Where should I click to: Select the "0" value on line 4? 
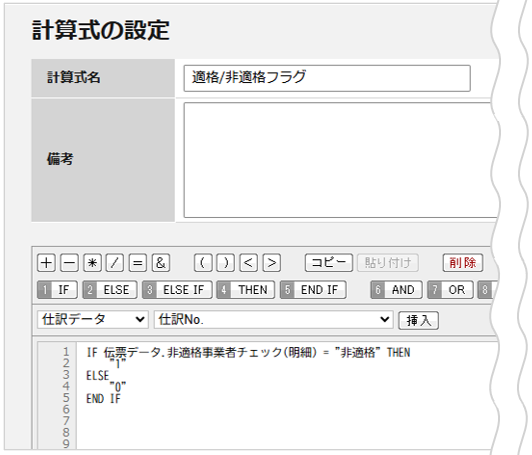pos(118,387)
